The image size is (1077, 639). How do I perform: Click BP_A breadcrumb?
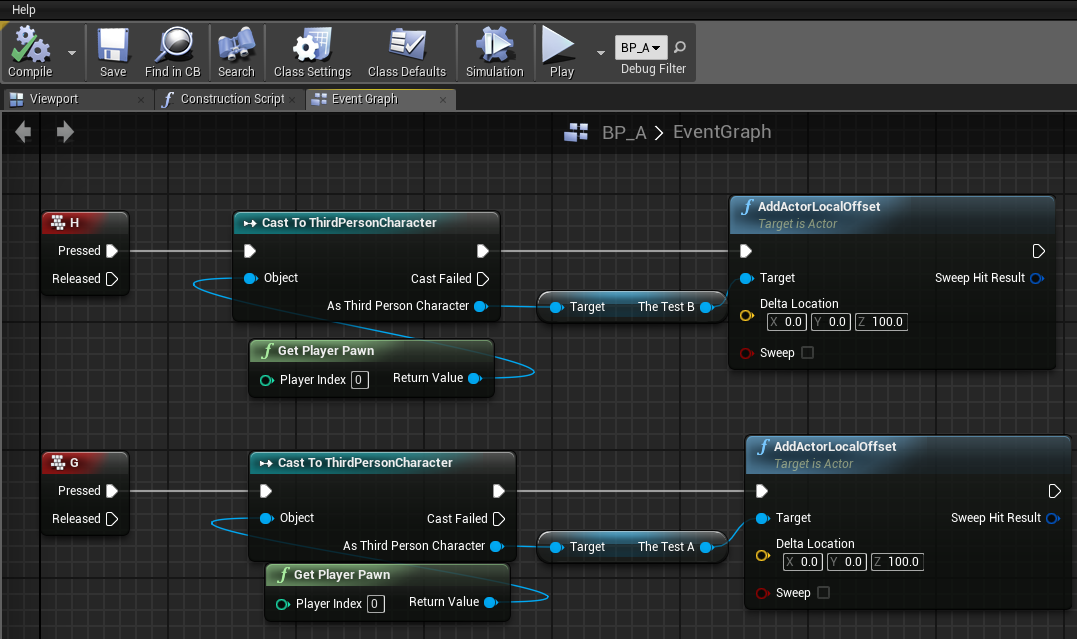point(624,132)
